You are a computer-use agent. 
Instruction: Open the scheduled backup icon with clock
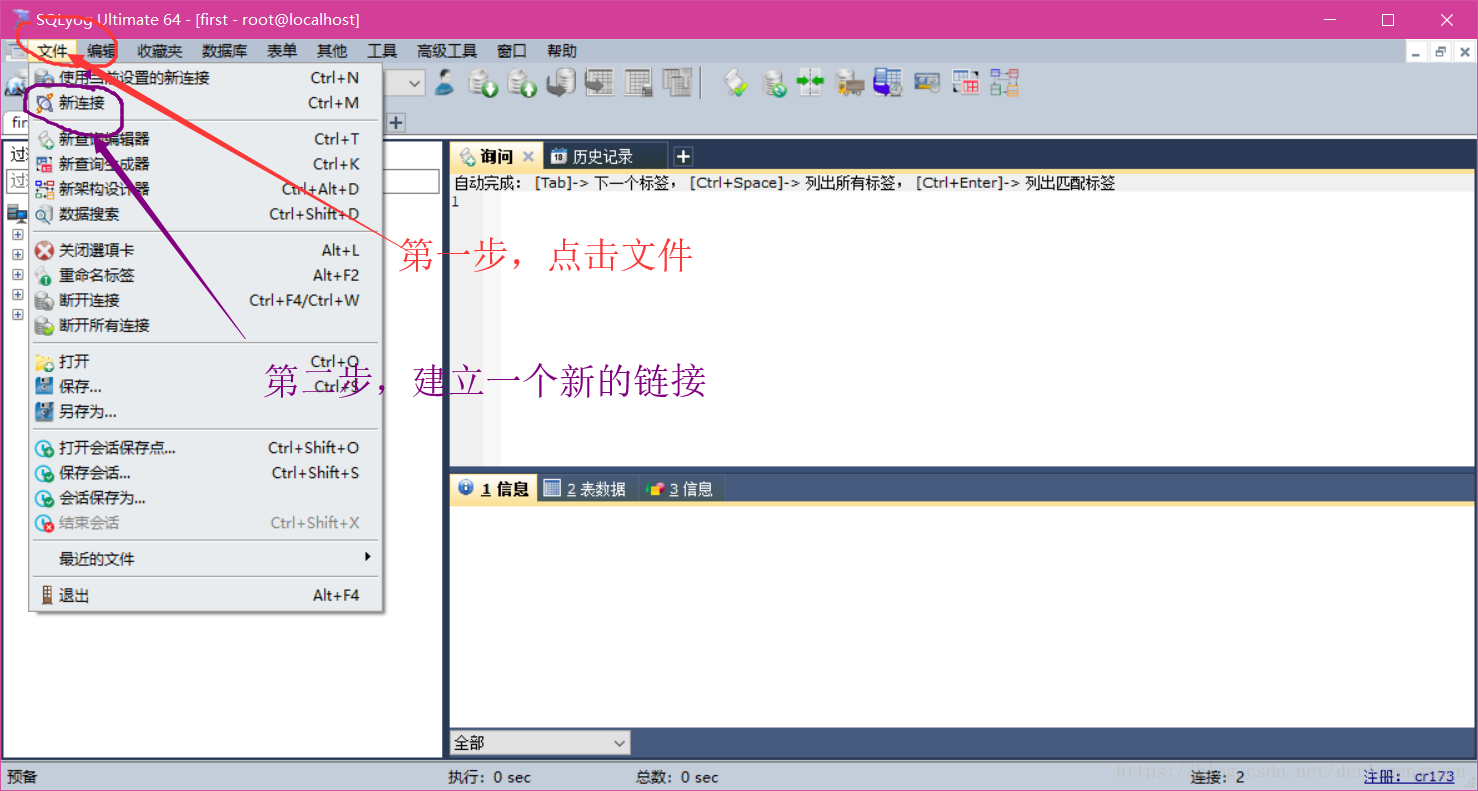(888, 83)
